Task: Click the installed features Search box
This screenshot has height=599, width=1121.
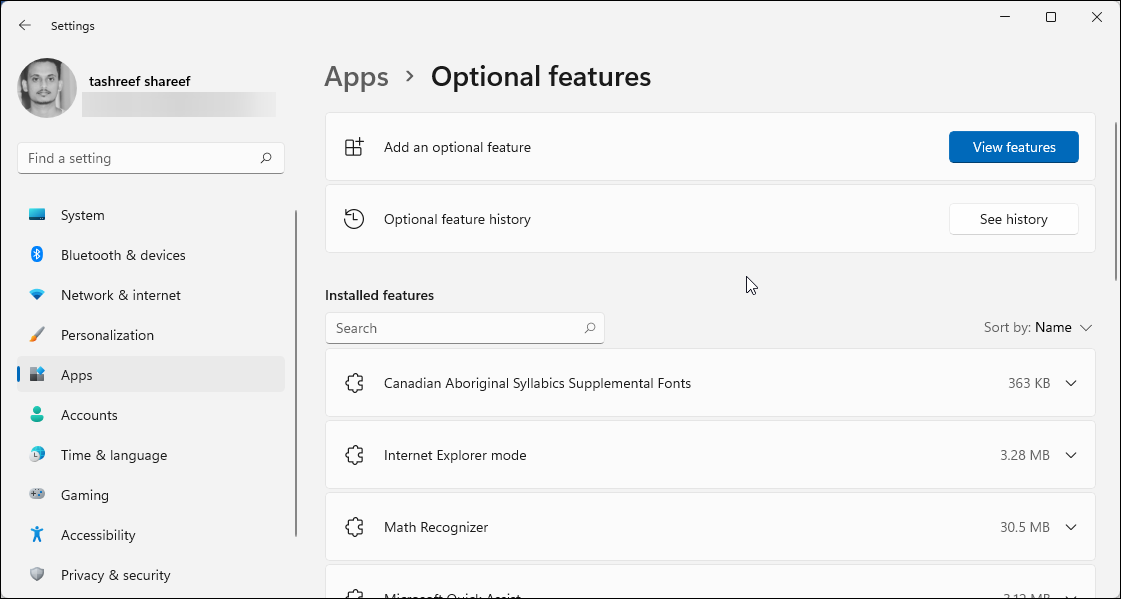Action: click(x=455, y=328)
